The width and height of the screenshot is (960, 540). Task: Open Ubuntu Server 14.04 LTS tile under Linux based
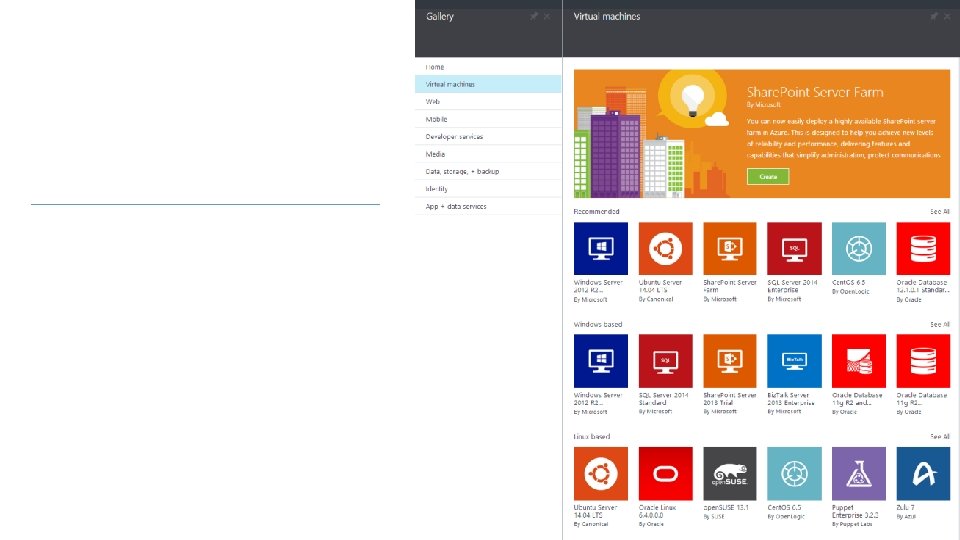(601, 473)
